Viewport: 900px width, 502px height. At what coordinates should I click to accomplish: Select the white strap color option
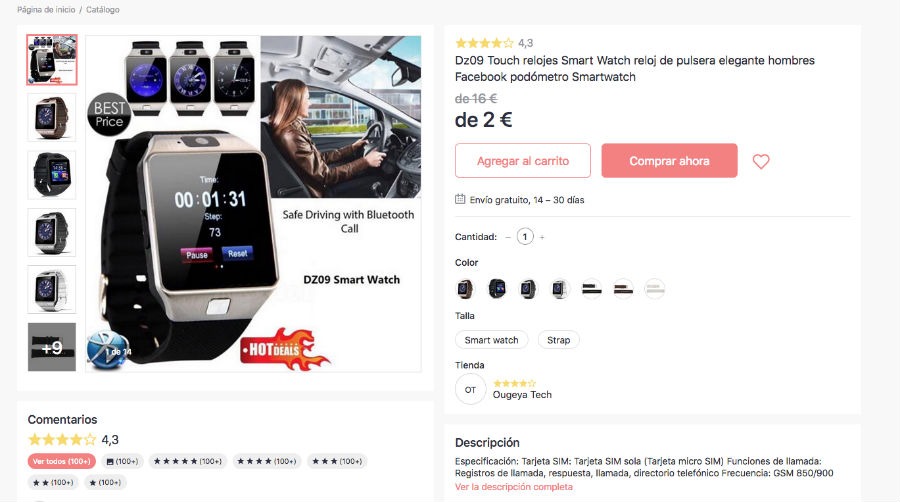pos(654,289)
